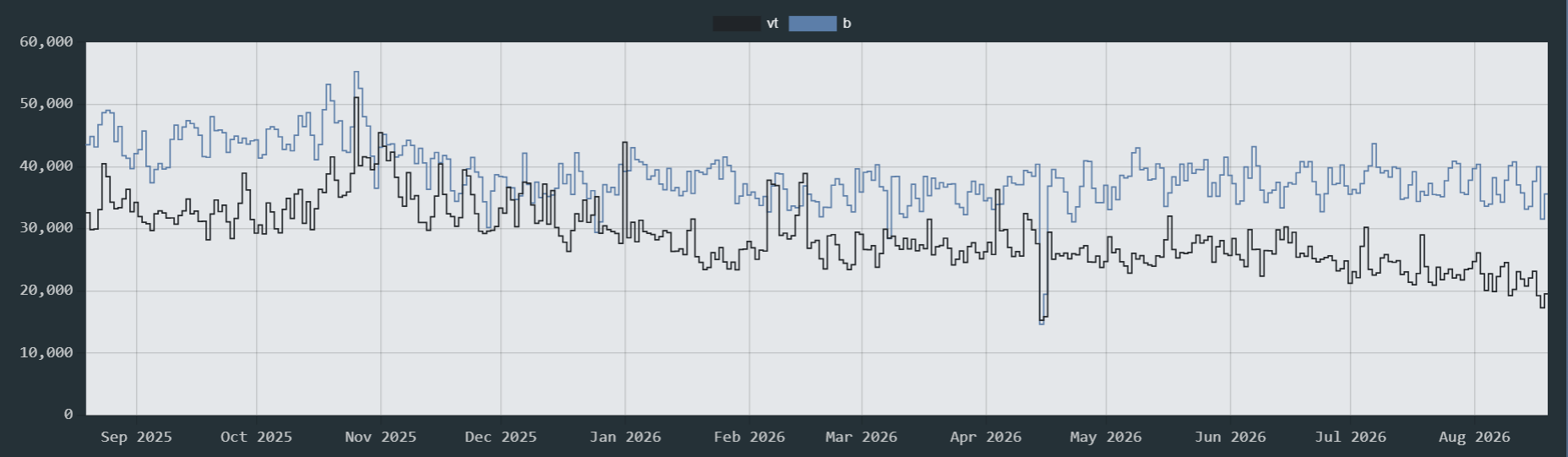The image size is (1568, 457).
Task: Click the Sep 2025 axis label
Action: [136, 437]
